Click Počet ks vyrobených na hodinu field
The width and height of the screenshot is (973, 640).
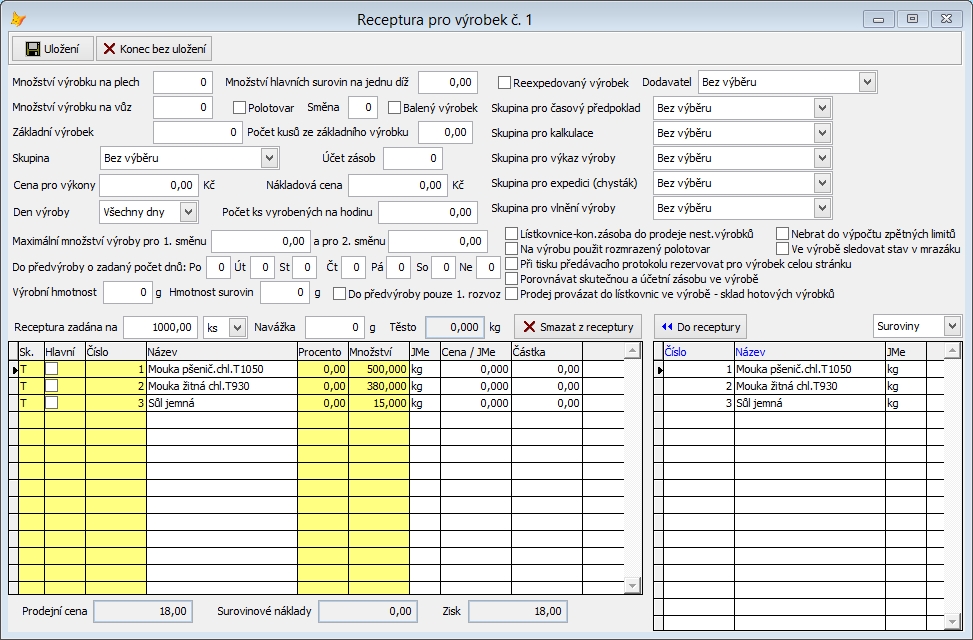tap(428, 212)
